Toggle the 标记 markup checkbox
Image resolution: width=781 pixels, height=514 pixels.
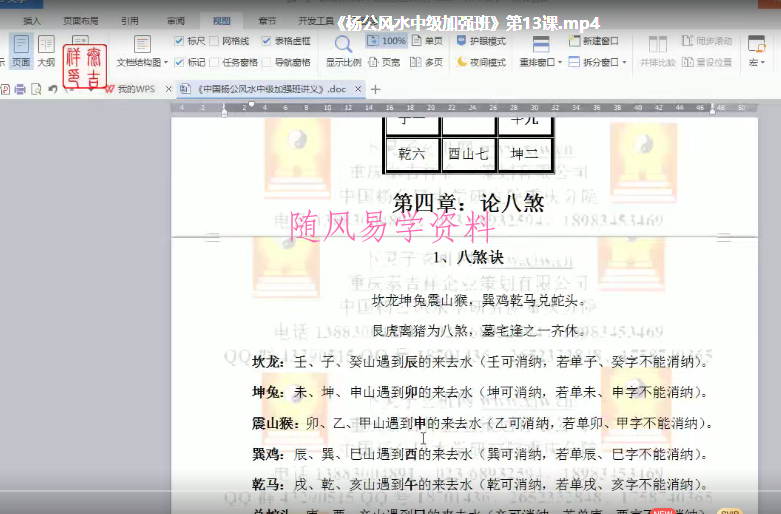pyautogui.click(x=179, y=62)
